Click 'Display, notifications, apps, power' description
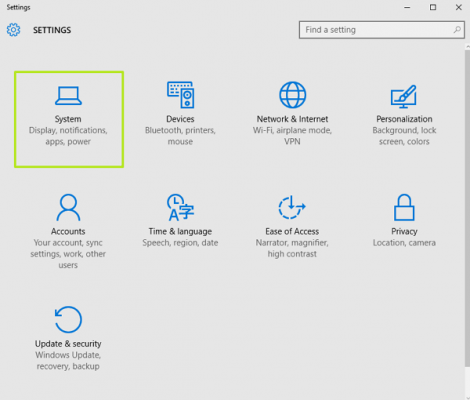470x400 pixels. (68, 136)
